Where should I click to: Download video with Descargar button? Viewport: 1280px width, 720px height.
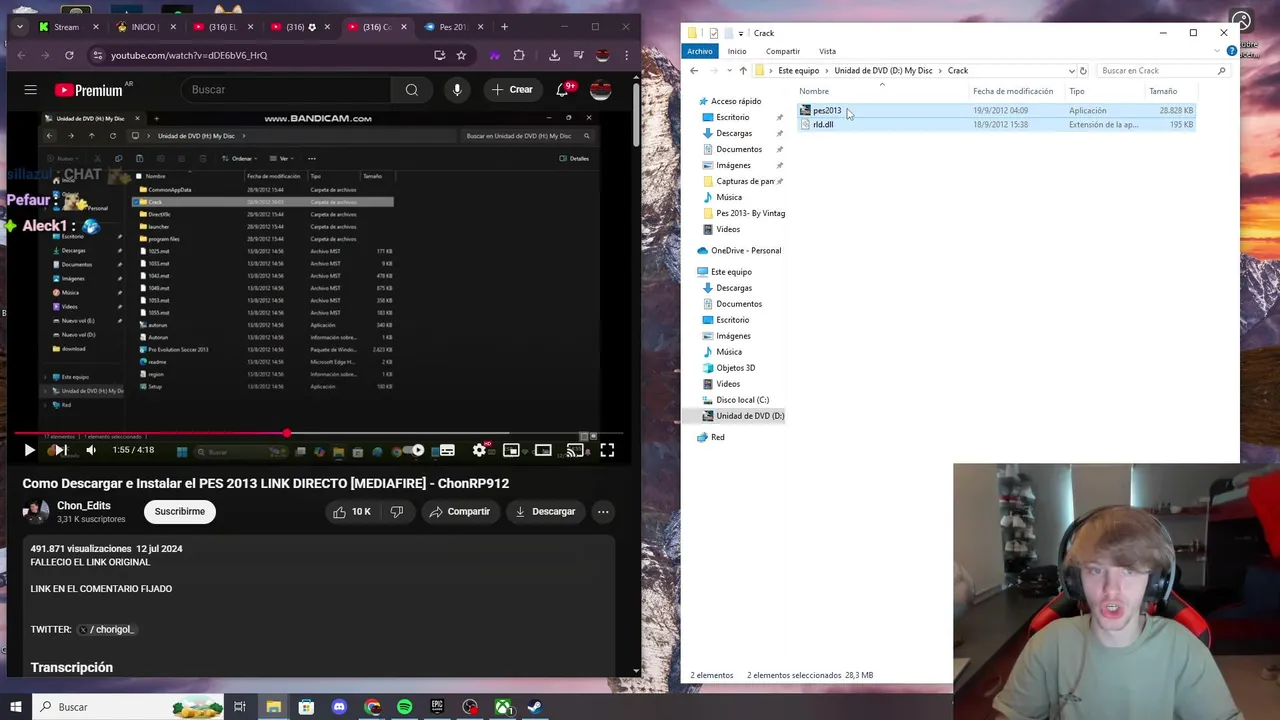(x=545, y=511)
